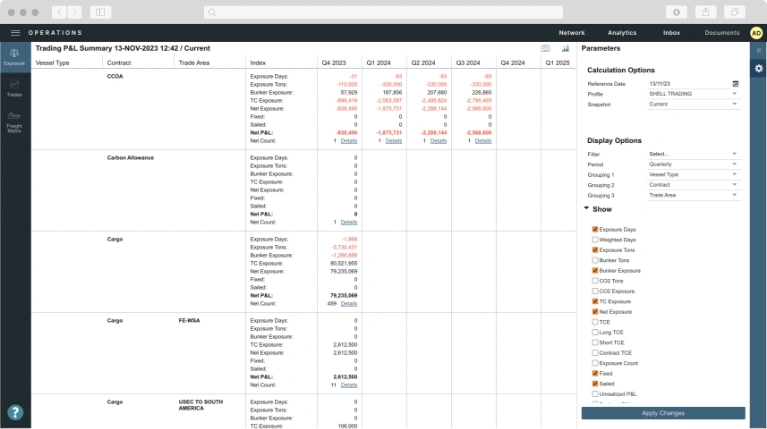Click Net P&L value 79,235,069 for Cargo

[x=344, y=295]
